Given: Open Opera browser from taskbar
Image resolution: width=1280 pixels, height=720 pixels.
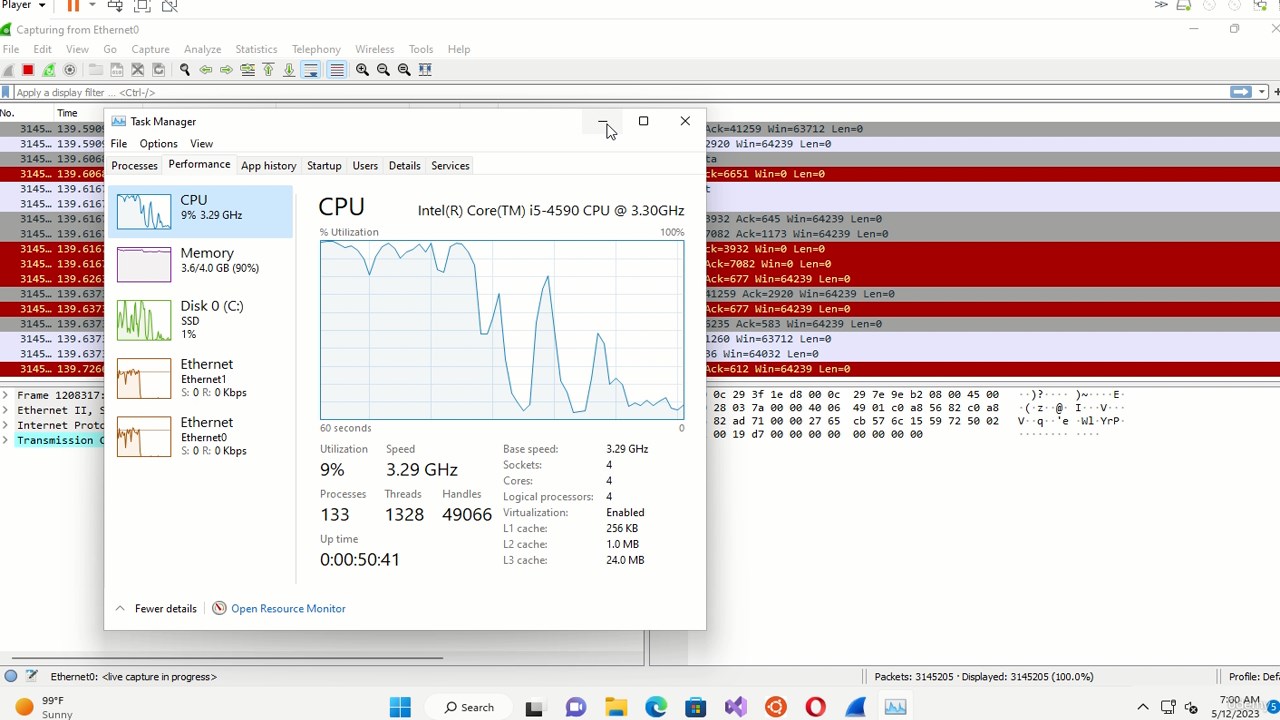Looking at the screenshot, I should pos(815,707).
